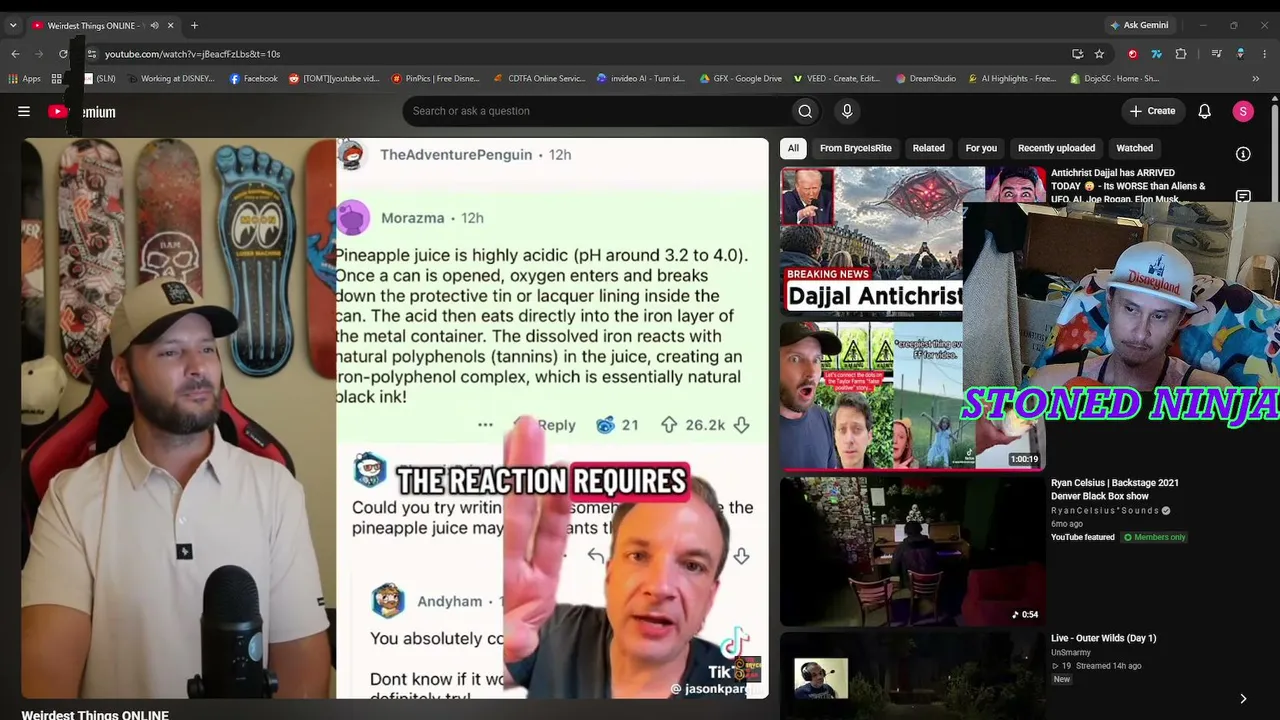Open the Chrome three-dot menu
1280x720 pixels.
pyautogui.click(x=1264, y=54)
